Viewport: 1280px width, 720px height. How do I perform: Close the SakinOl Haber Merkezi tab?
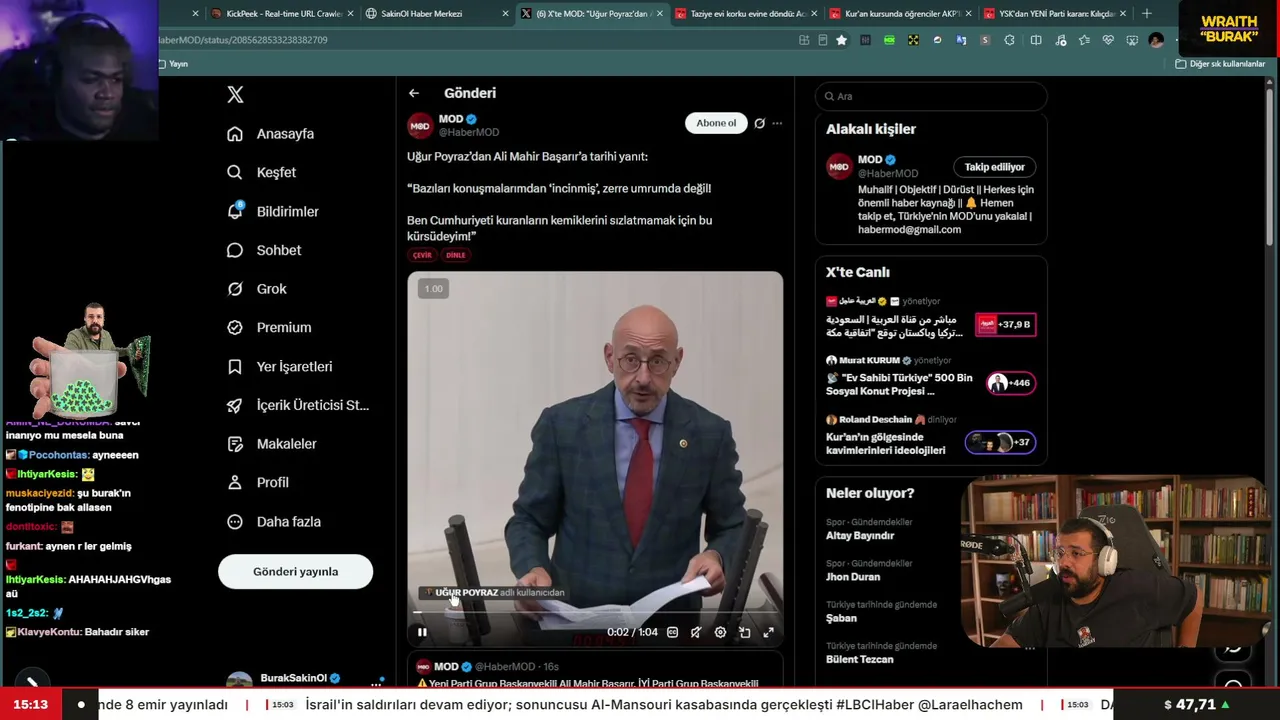click(x=505, y=14)
